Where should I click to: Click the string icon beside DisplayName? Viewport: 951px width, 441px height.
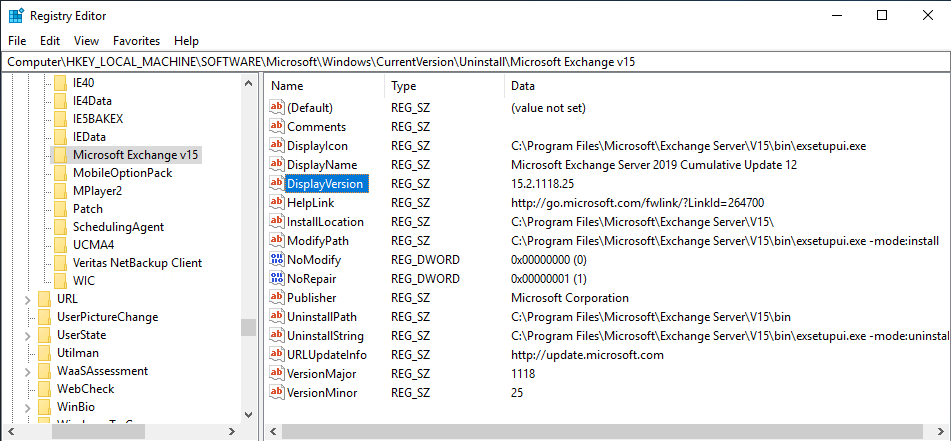pyautogui.click(x=277, y=164)
